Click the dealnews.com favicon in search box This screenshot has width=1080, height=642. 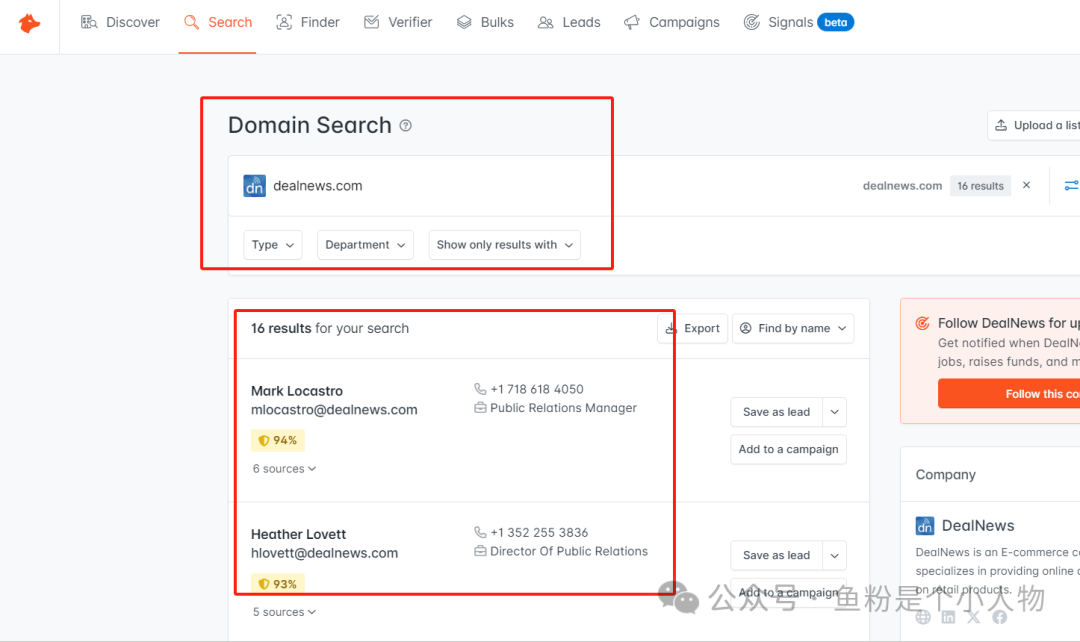[254, 186]
